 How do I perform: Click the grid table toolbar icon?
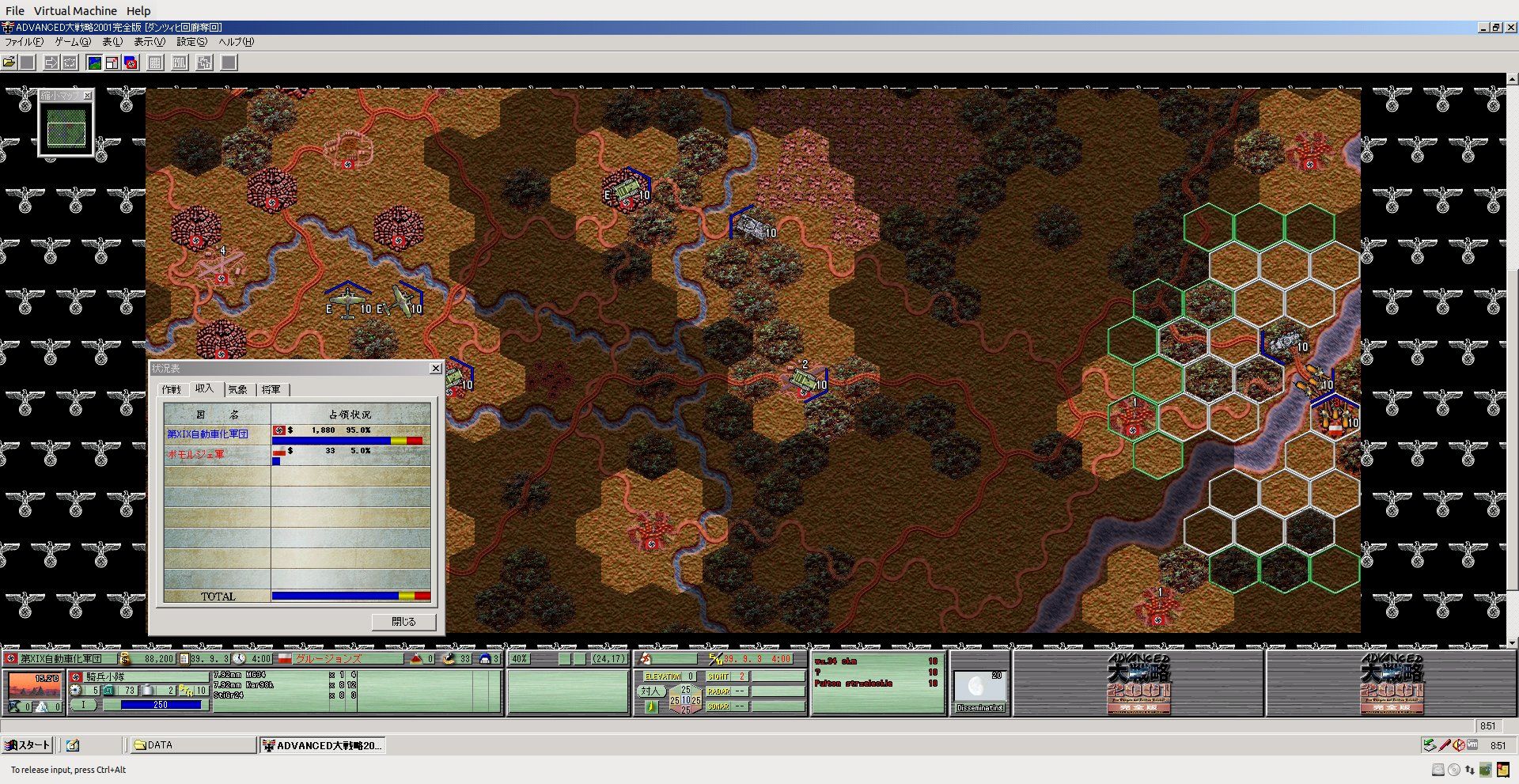click(x=156, y=62)
